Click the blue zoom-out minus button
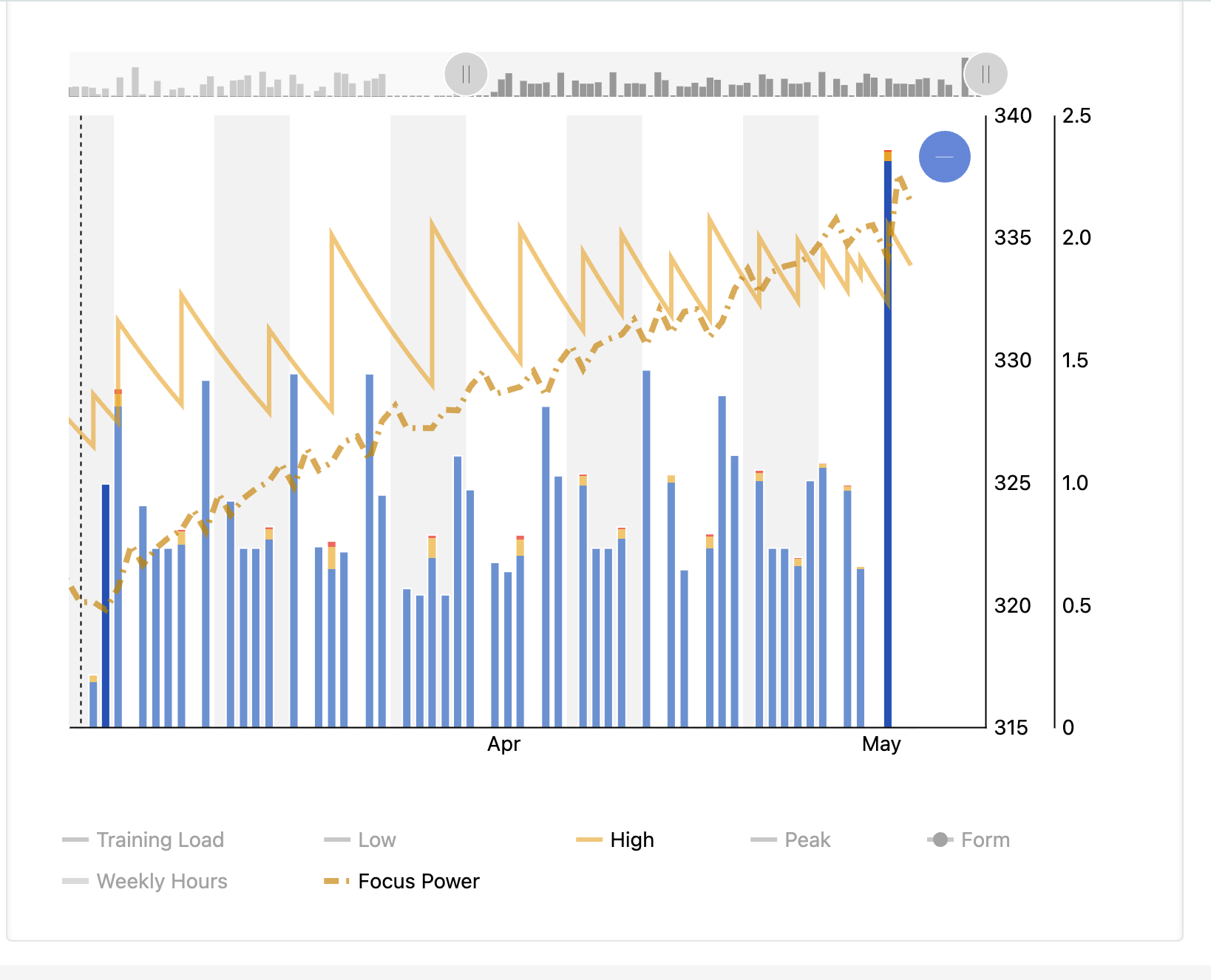Viewport: 1211px width, 980px height. click(944, 157)
